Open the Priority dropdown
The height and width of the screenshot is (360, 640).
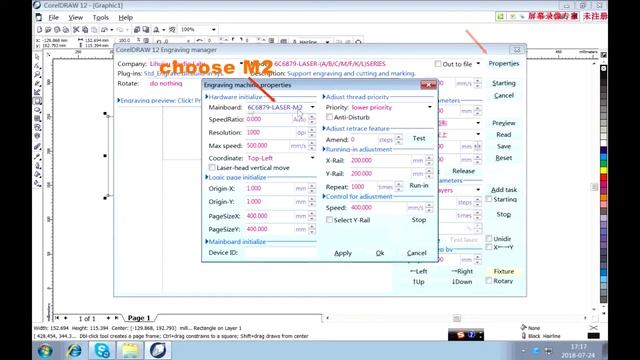pyautogui.click(x=429, y=107)
